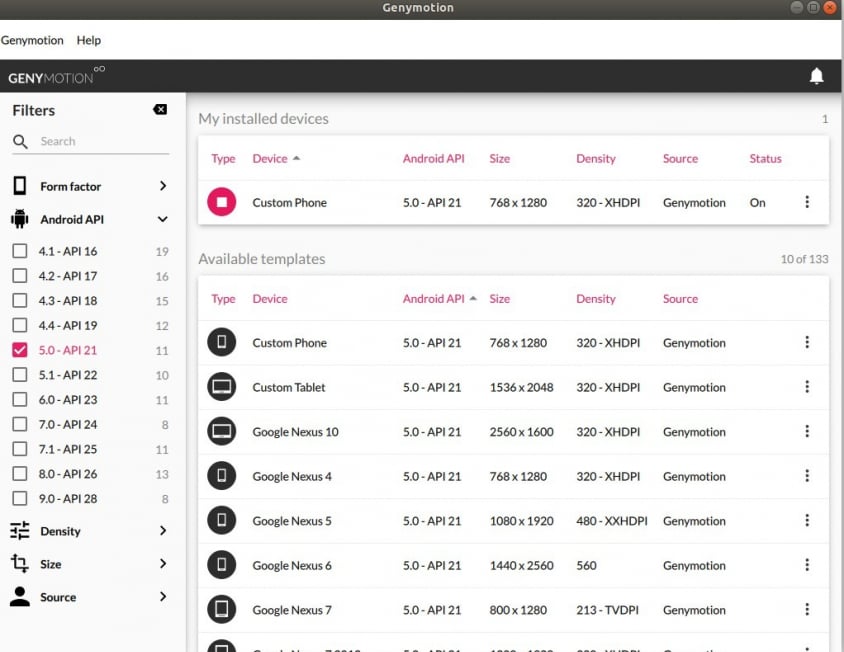Sort templates by Type column
The width and height of the screenshot is (844, 652).
pyautogui.click(x=223, y=299)
